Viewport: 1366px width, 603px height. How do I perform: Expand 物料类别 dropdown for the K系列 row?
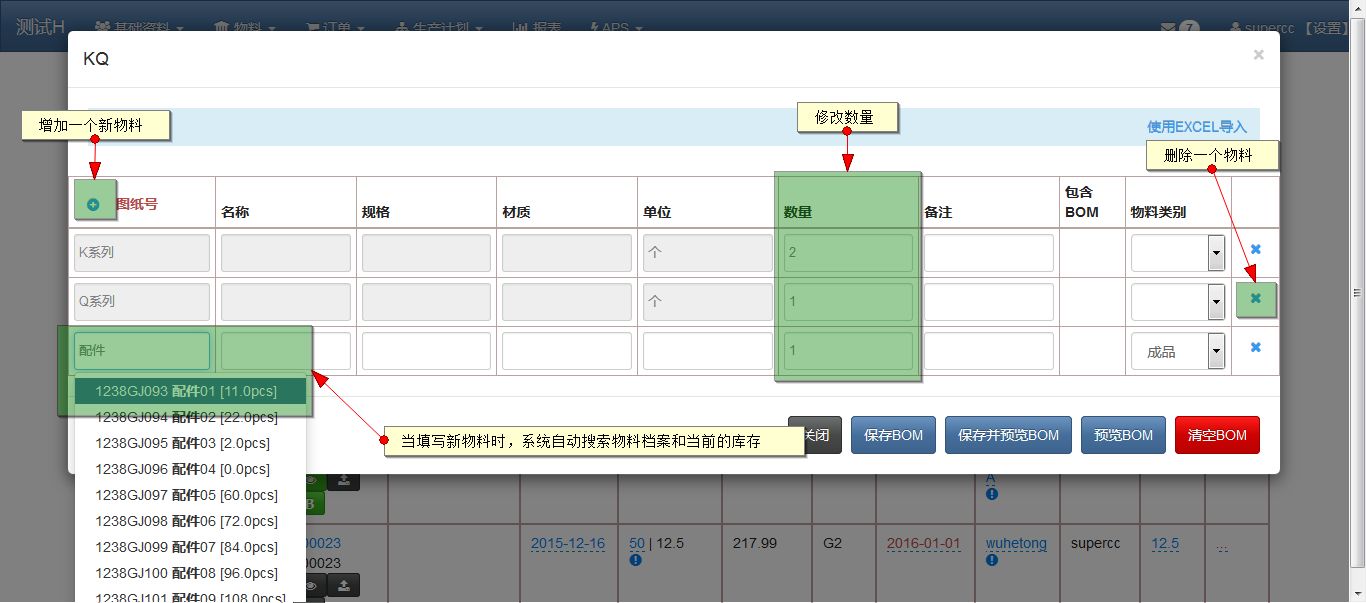pyautogui.click(x=1216, y=254)
